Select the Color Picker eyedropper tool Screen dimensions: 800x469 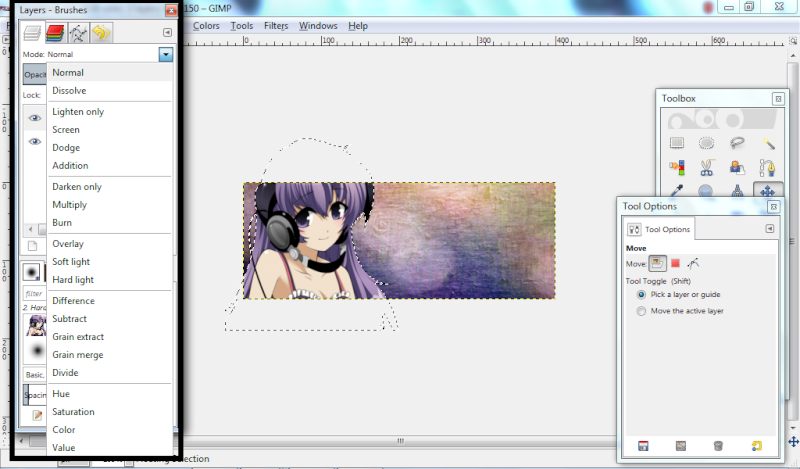(677, 191)
